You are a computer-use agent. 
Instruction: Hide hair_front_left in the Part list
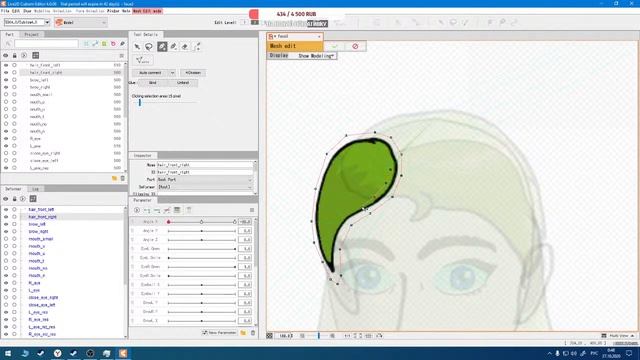point(6,65)
